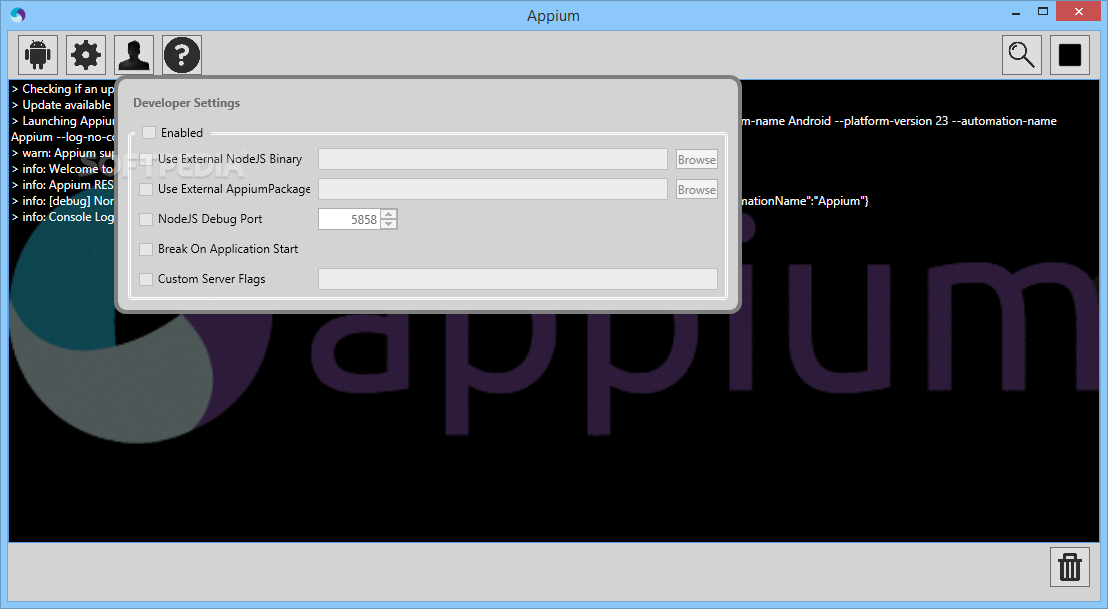Tick Use External AppiumPackage

[146, 189]
